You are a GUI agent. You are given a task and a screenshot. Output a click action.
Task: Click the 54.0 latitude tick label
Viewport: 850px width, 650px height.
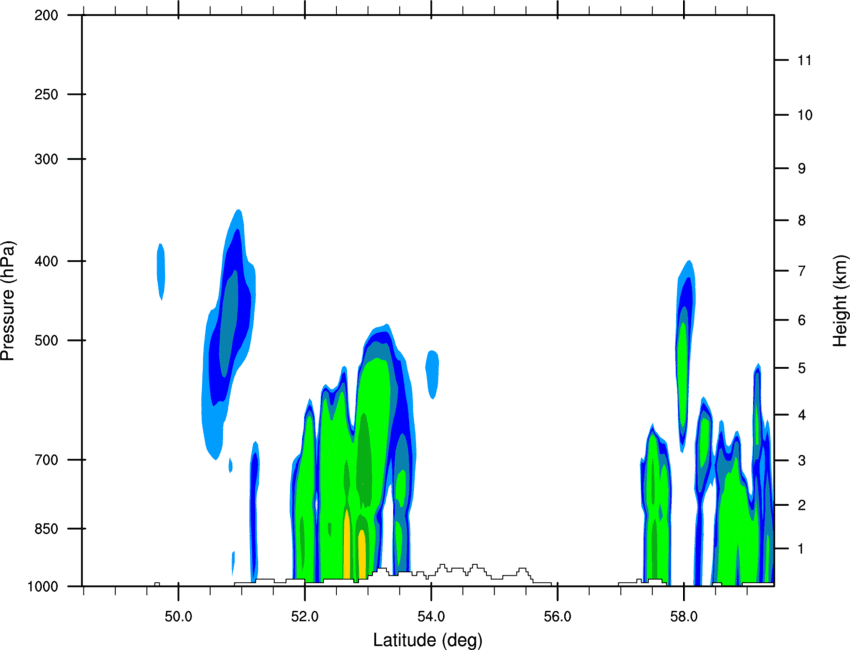pyautogui.click(x=431, y=617)
